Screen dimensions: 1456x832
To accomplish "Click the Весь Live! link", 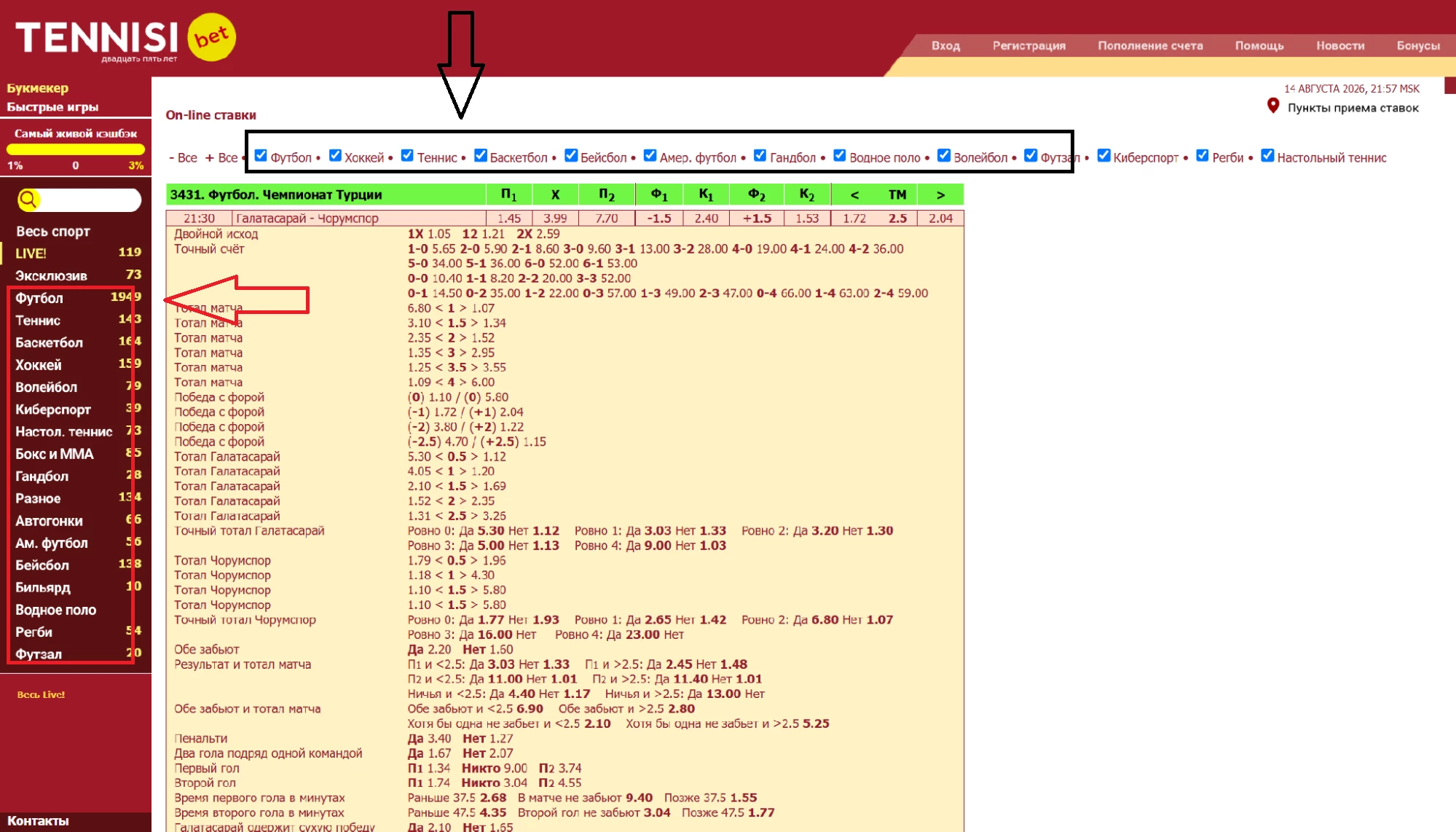I will 41,695.
